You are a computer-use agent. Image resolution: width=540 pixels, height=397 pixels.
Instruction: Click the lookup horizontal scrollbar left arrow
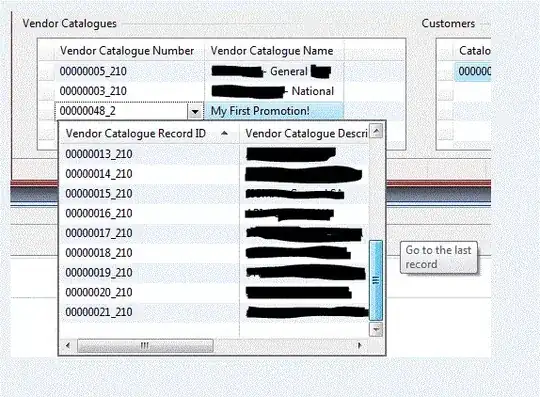pyautogui.click(x=68, y=345)
